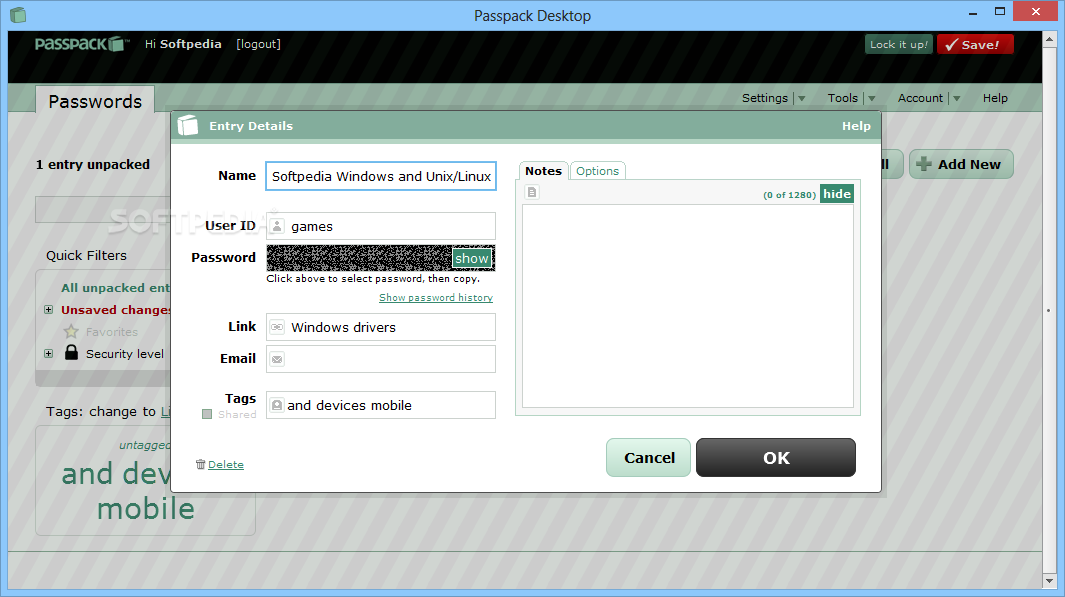1065x597 pixels.
Task: Click the Cancel button
Action: 649,458
